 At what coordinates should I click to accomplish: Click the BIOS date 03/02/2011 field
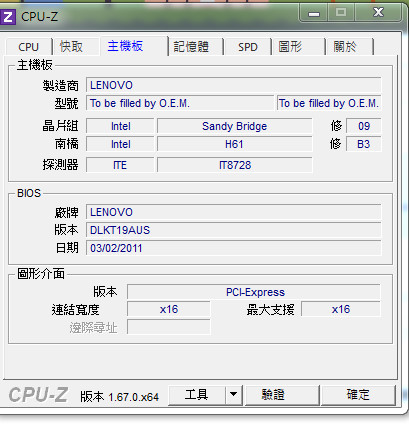[x=233, y=248]
